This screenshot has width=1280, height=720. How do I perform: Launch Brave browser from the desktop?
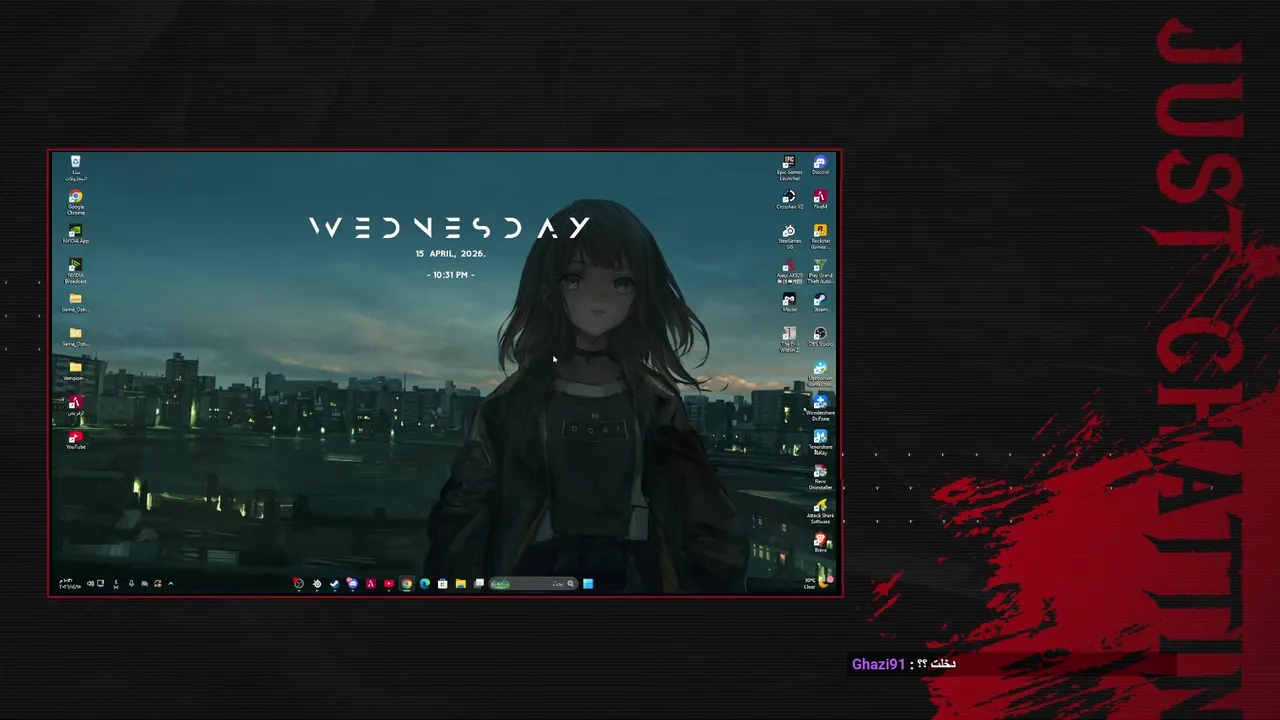pyautogui.click(x=820, y=543)
